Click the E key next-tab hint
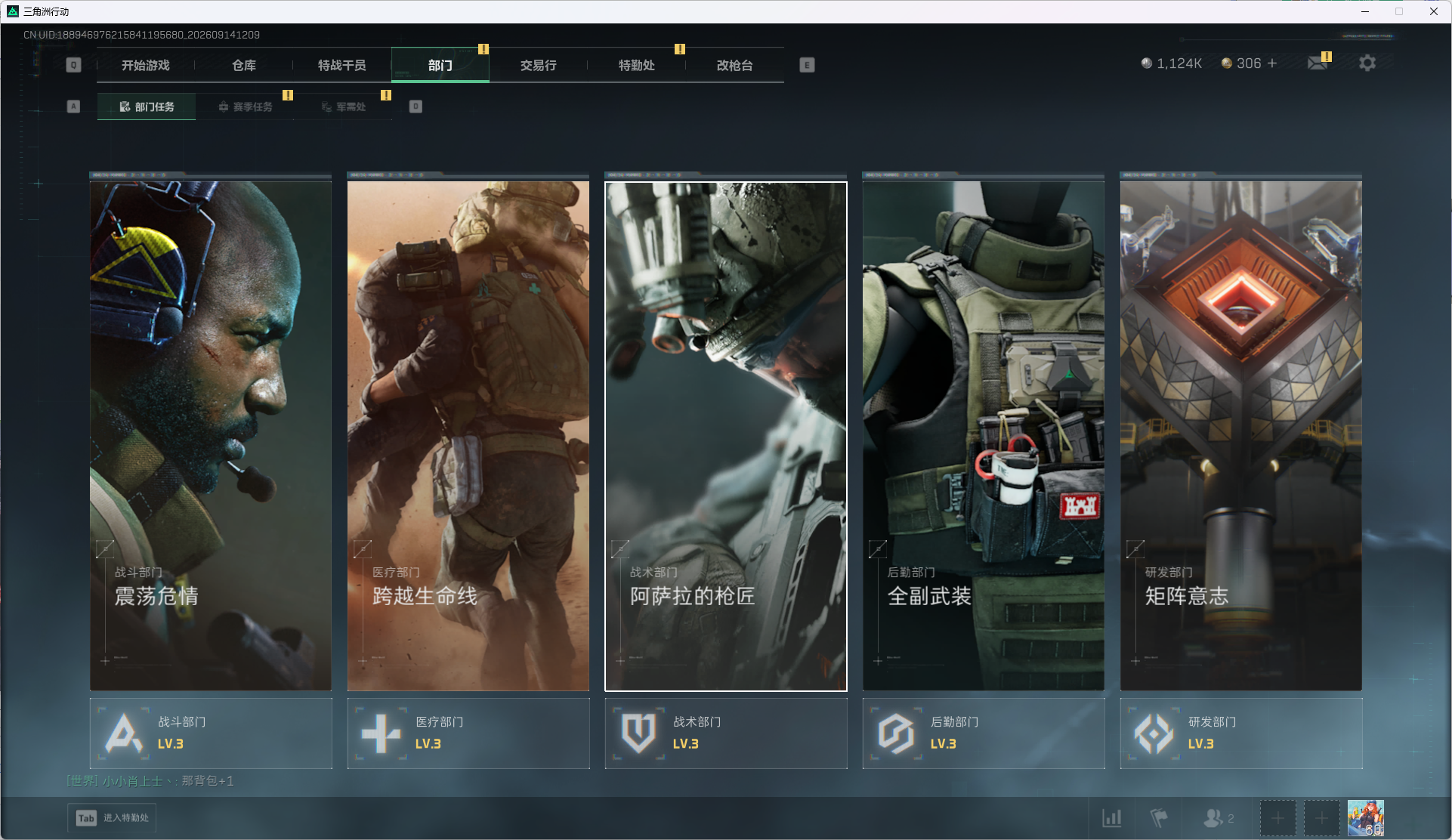 pyautogui.click(x=807, y=65)
